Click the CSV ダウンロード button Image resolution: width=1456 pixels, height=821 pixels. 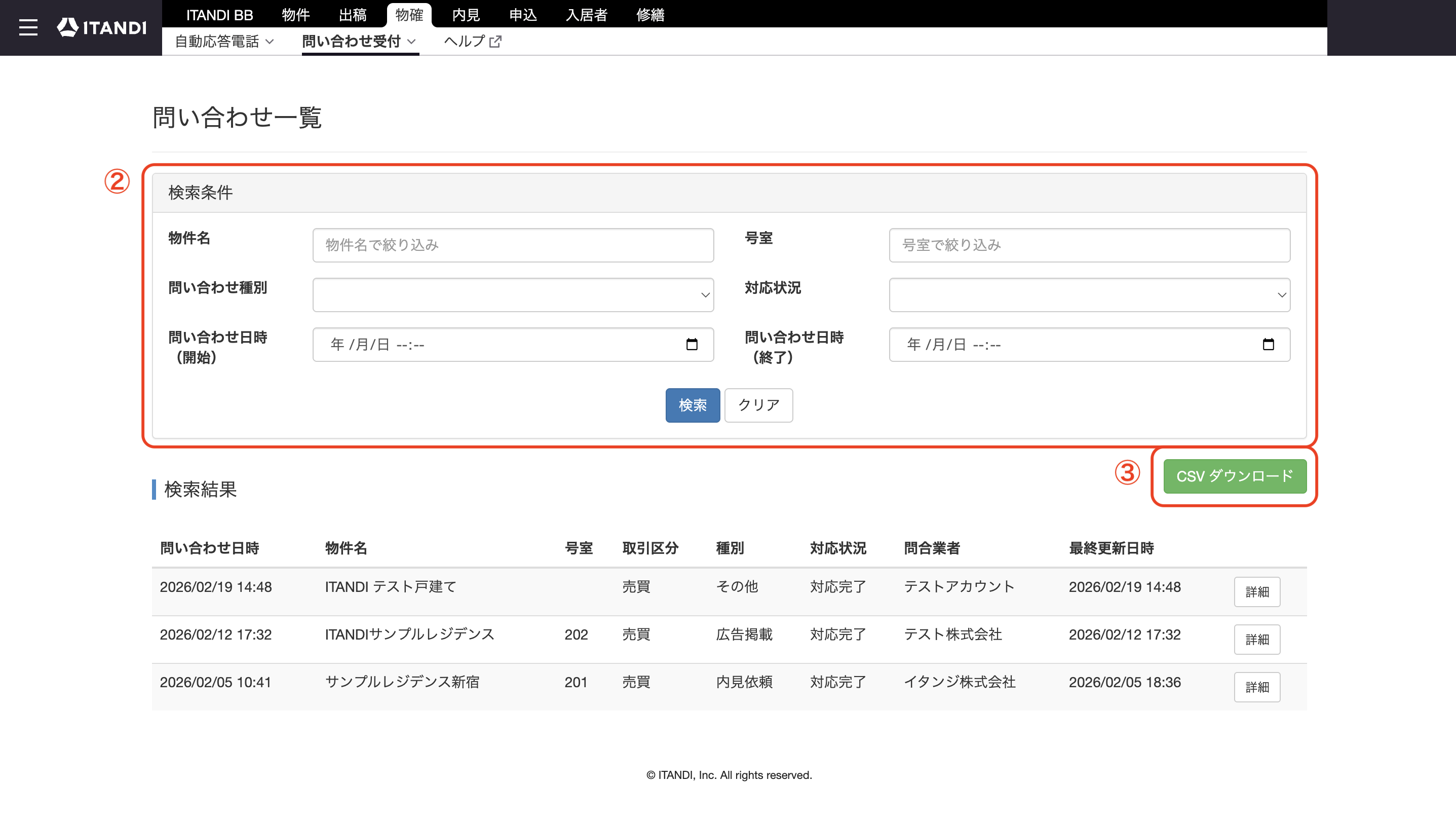1235,476
